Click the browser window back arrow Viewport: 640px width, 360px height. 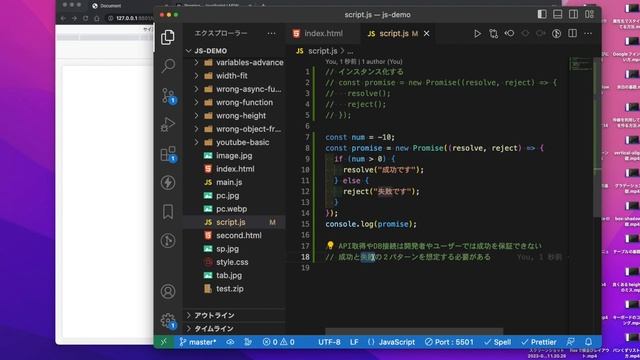pos(63,18)
